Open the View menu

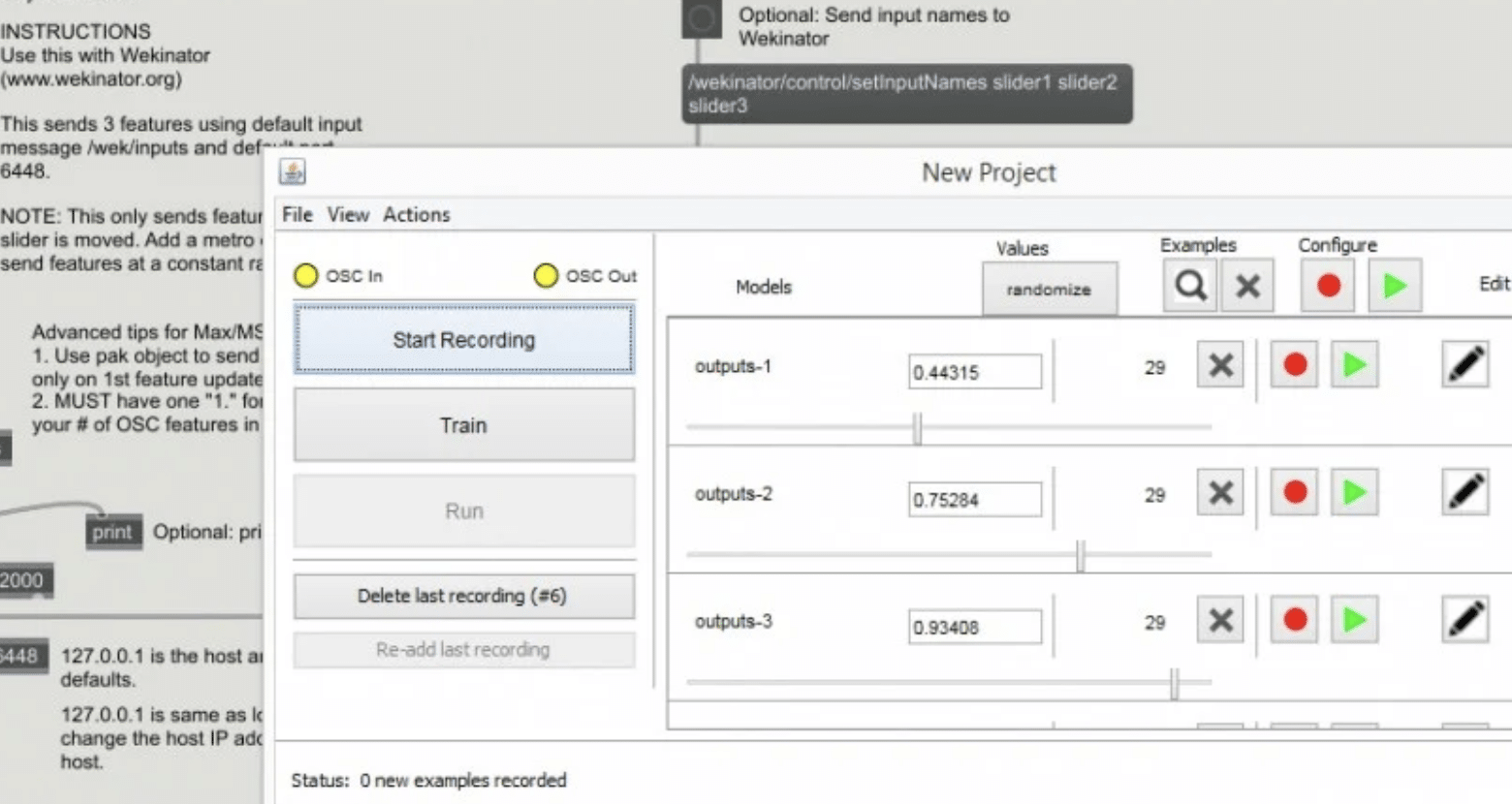click(348, 215)
